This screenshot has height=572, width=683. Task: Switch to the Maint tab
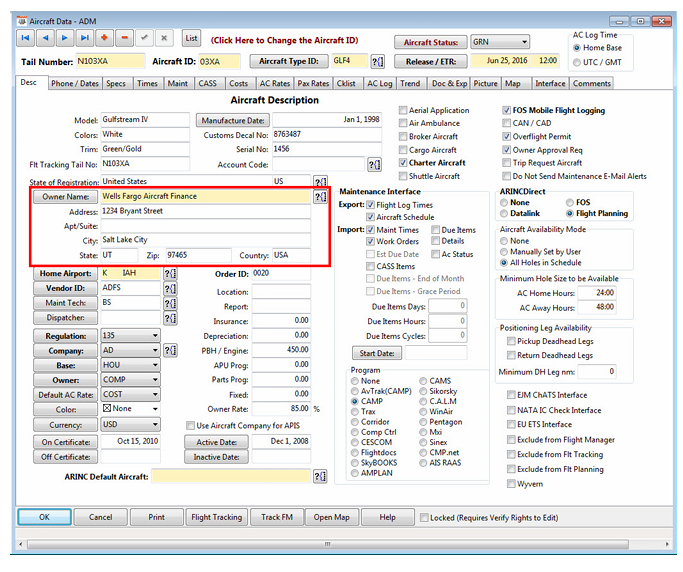[178, 83]
